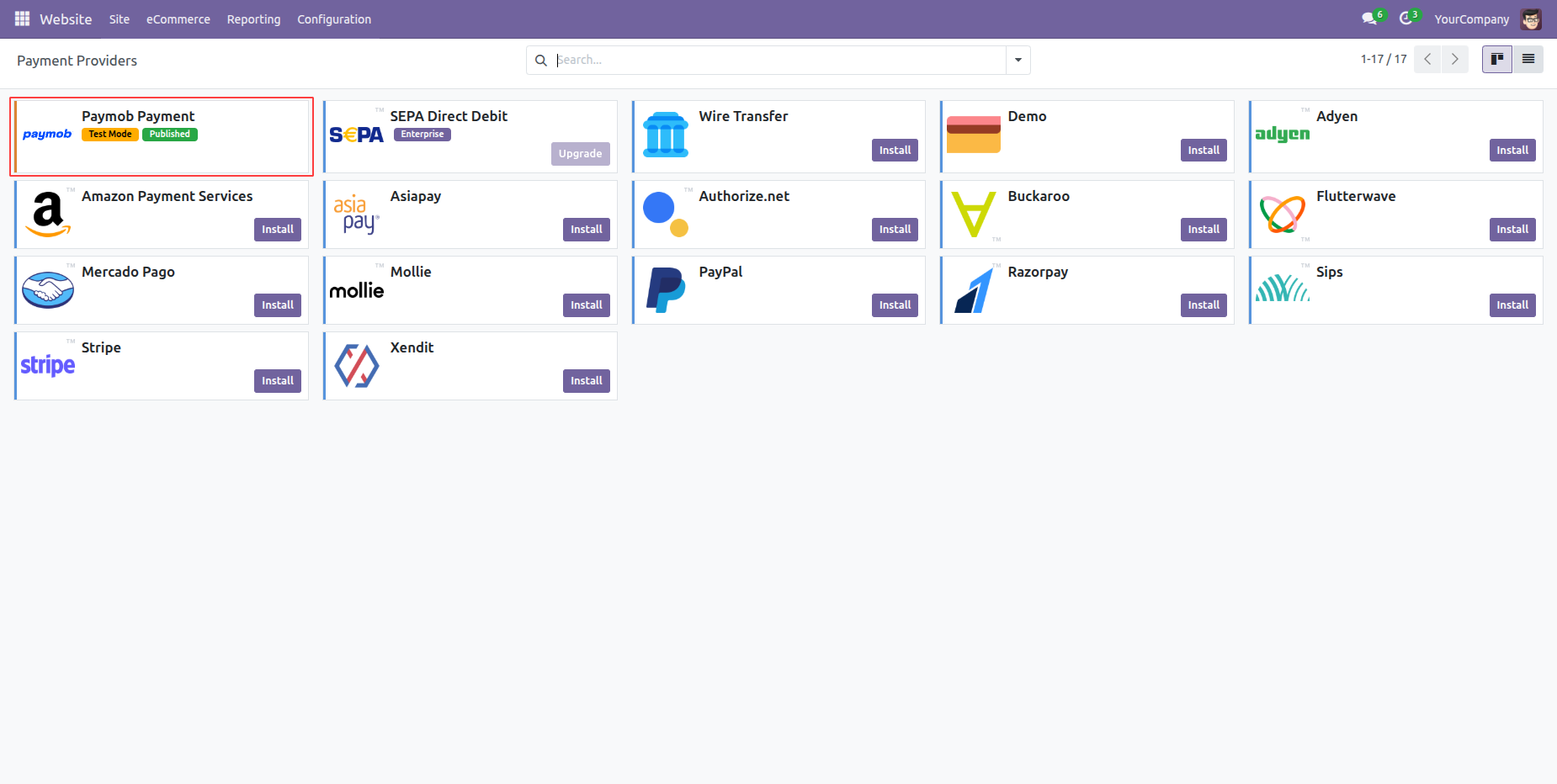Click the Test Mode badge

pyautogui.click(x=110, y=135)
